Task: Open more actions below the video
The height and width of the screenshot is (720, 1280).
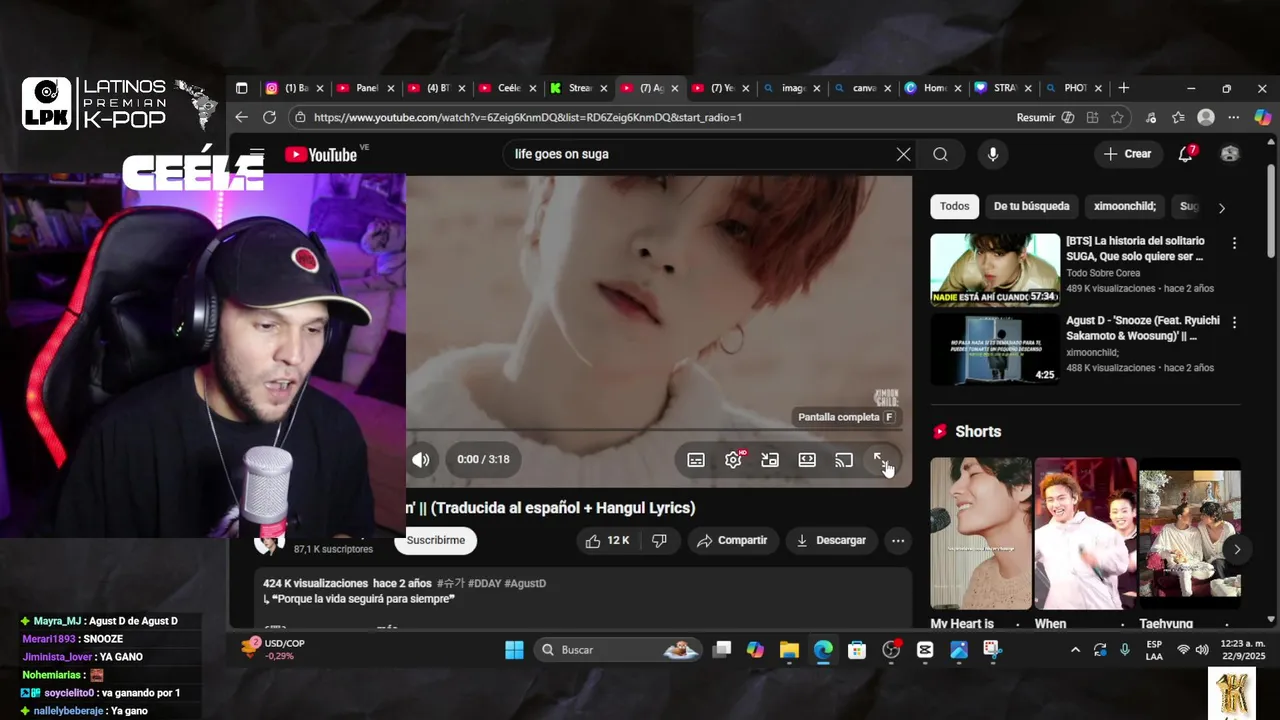Action: (x=898, y=540)
